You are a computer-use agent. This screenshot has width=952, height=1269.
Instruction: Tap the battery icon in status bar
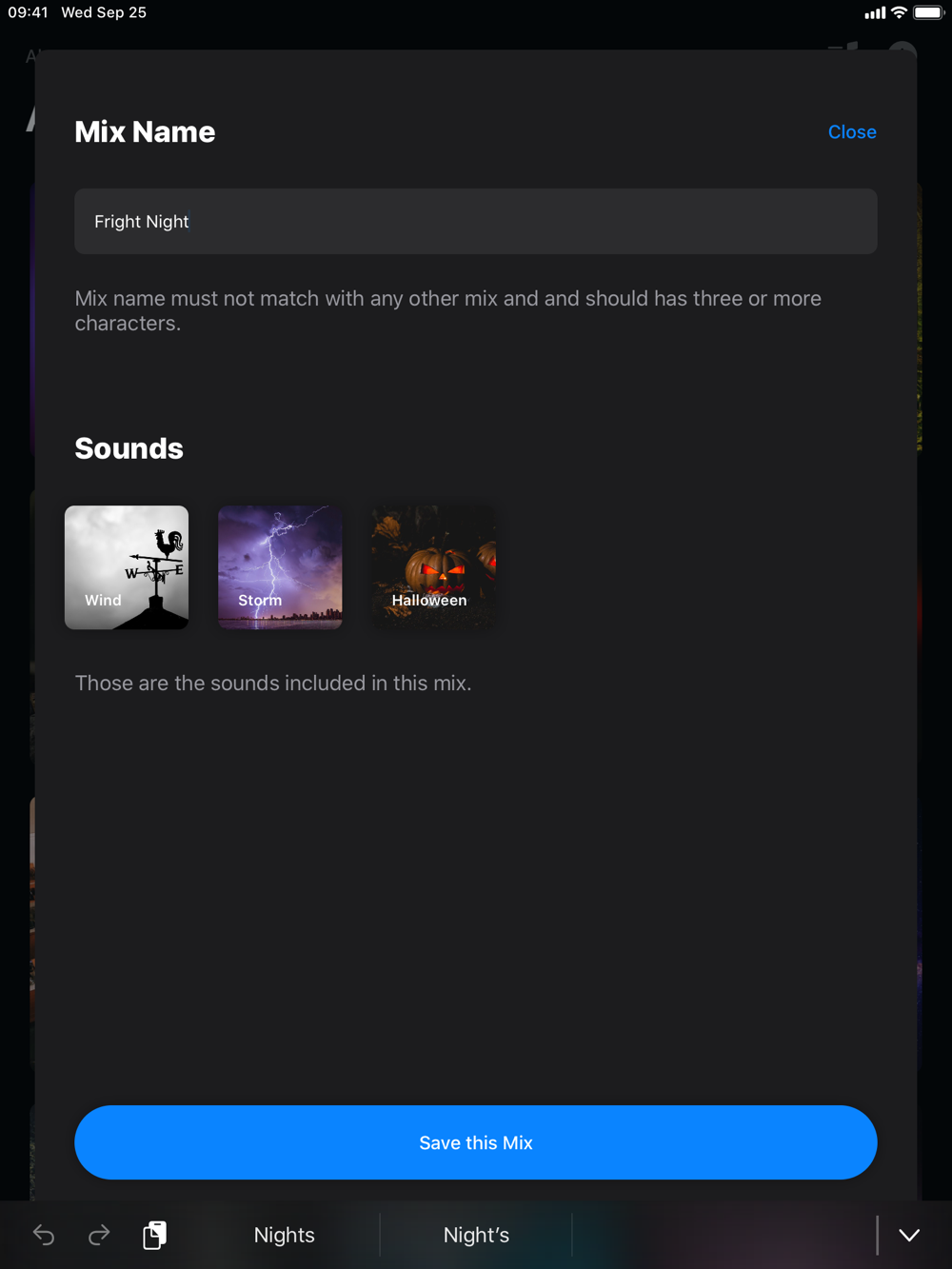[928, 12]
